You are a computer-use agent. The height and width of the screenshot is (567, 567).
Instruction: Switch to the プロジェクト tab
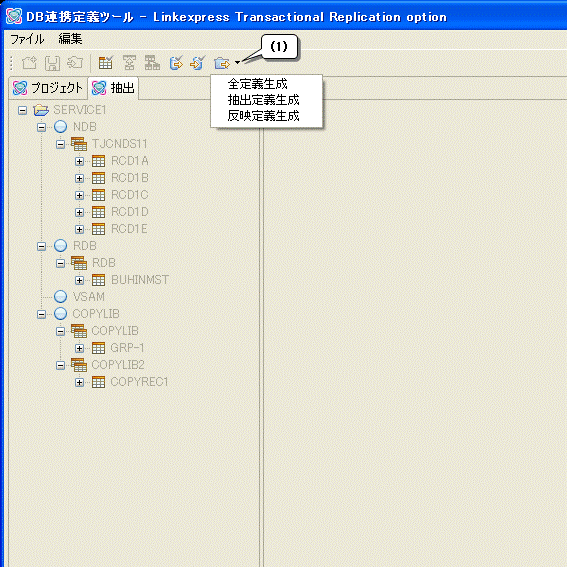pos(48,88)
